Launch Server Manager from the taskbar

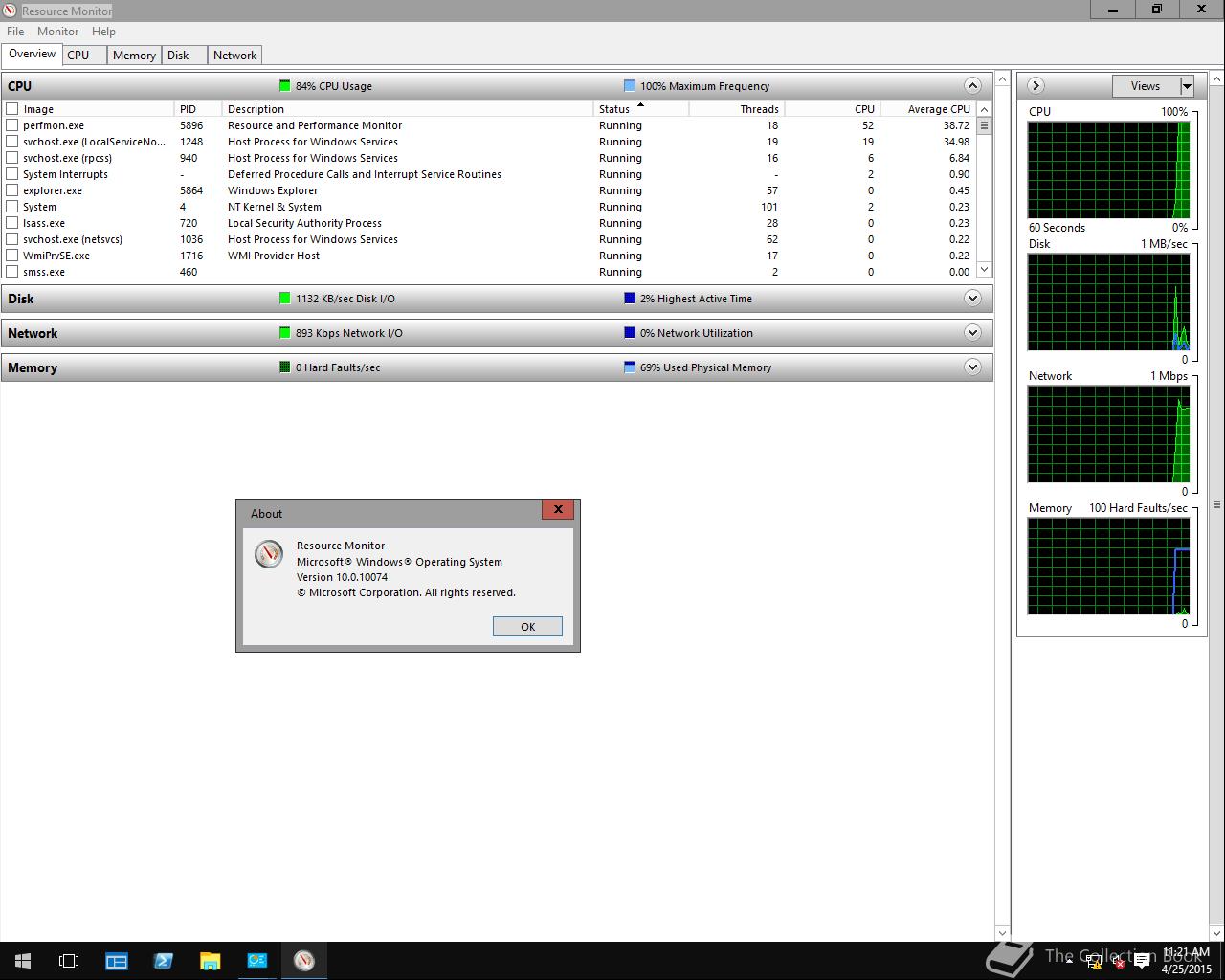pyautogui.click(x=117, y=961)
